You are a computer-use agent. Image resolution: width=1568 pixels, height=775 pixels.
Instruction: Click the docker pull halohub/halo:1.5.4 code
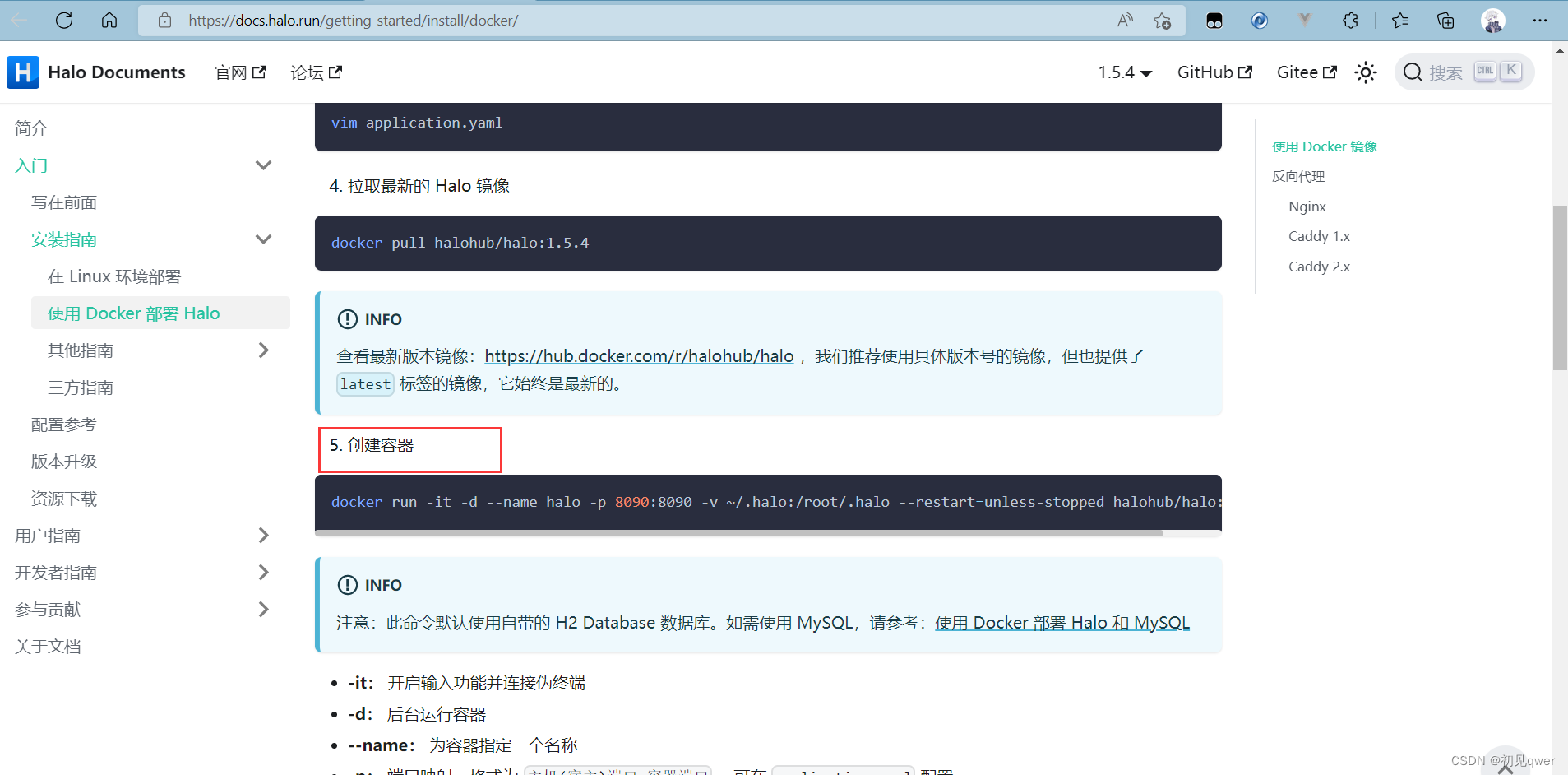460,243
